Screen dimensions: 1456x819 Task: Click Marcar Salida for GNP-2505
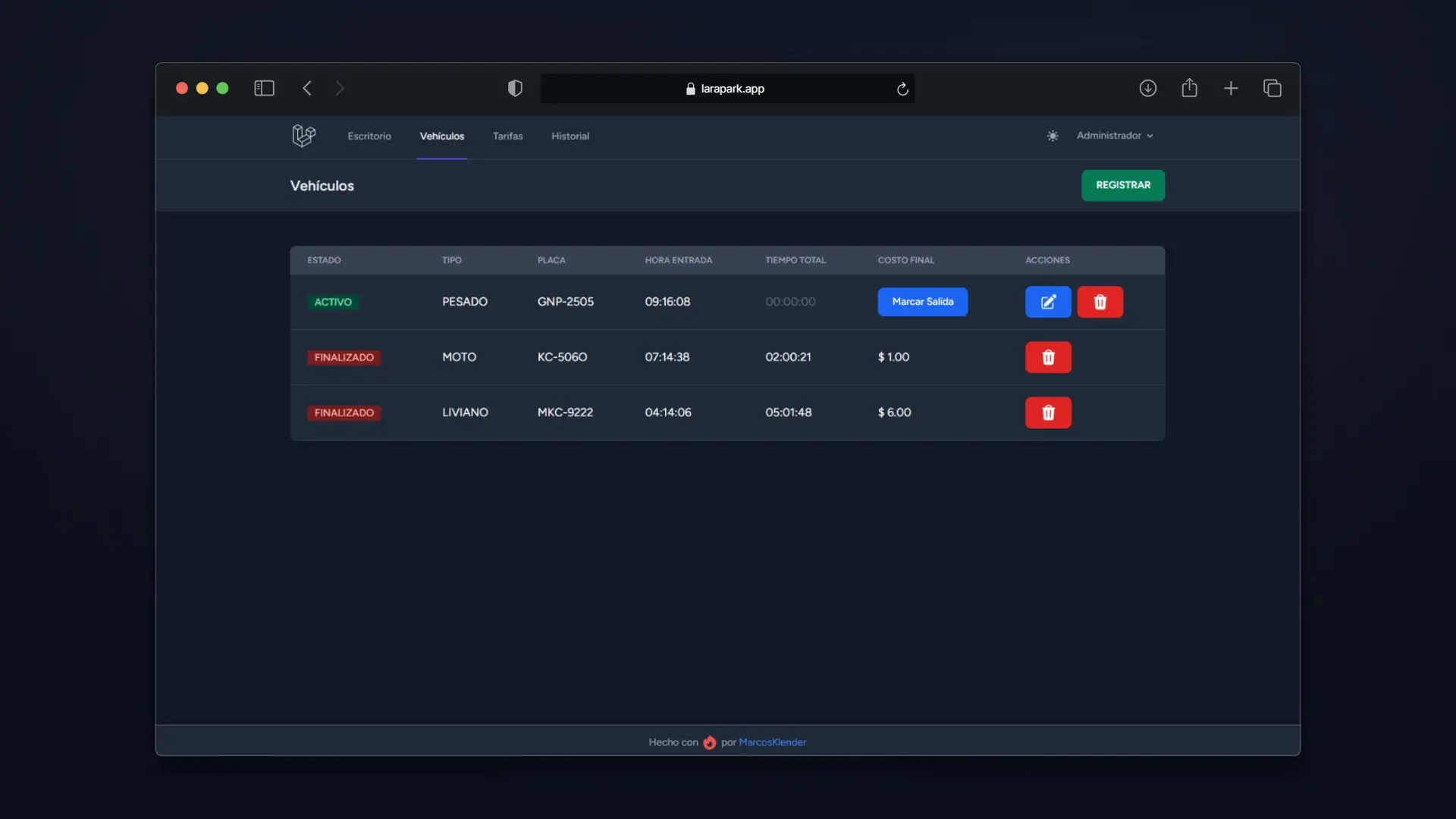point(922,302)
